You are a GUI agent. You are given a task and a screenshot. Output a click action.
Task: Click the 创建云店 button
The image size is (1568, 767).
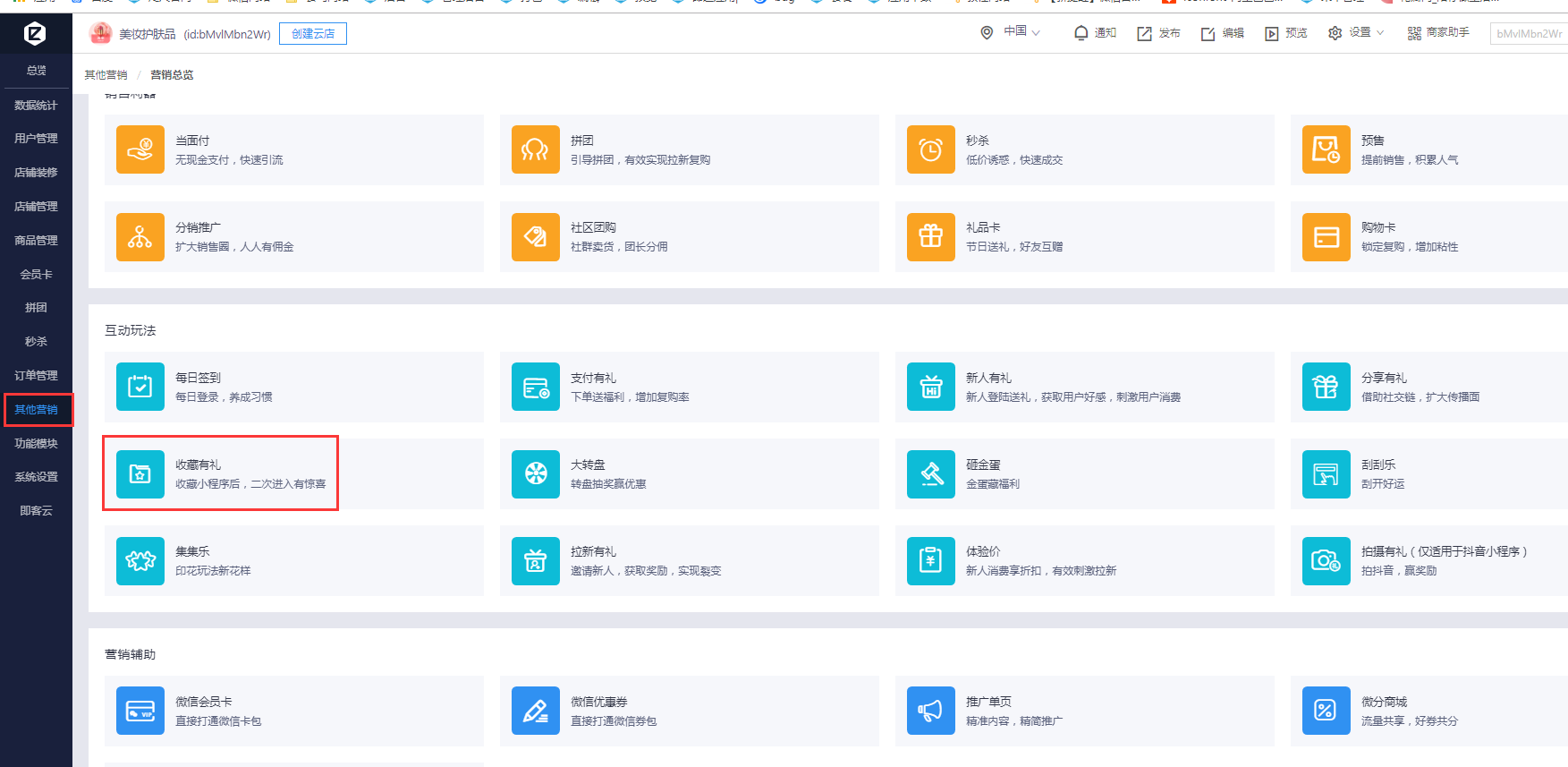313,34
